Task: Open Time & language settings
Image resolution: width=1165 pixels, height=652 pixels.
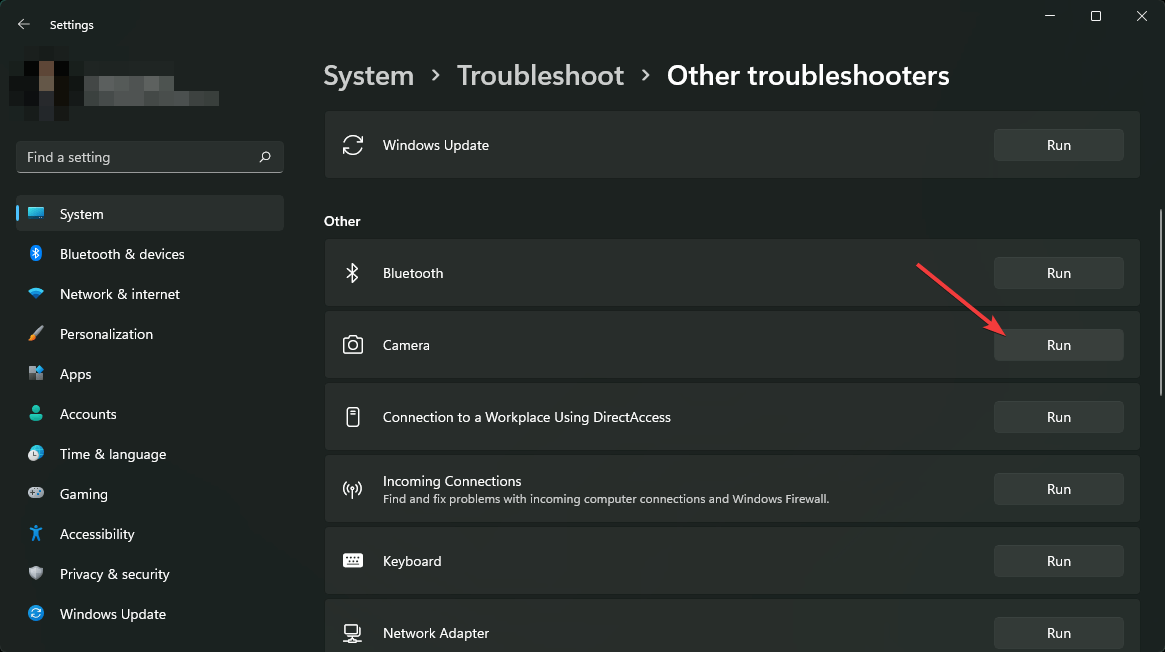Action: click(x=112, y=454)
